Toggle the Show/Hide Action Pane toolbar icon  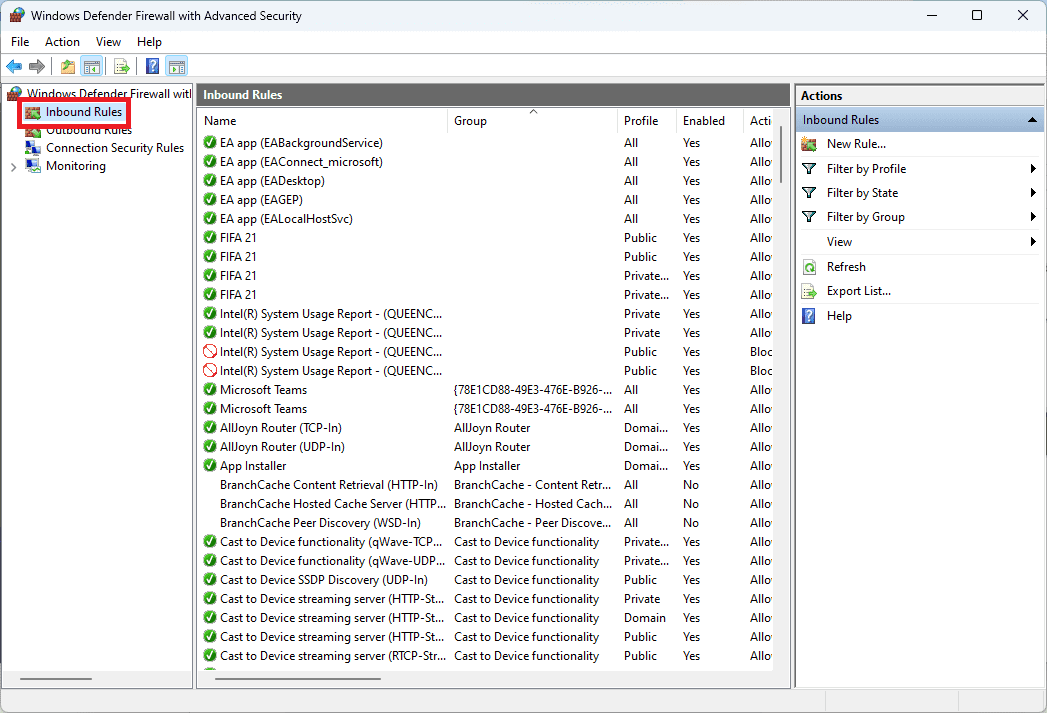pos(177,67)
